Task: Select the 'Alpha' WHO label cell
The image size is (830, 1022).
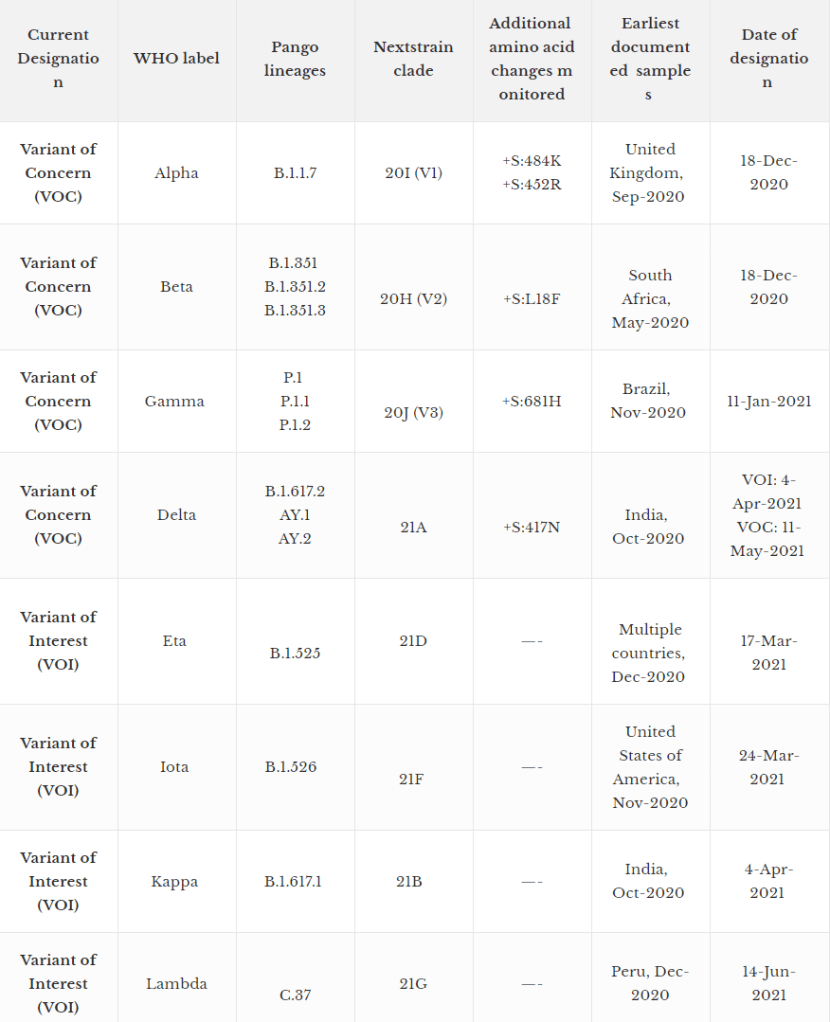Action: pos(176,173)
